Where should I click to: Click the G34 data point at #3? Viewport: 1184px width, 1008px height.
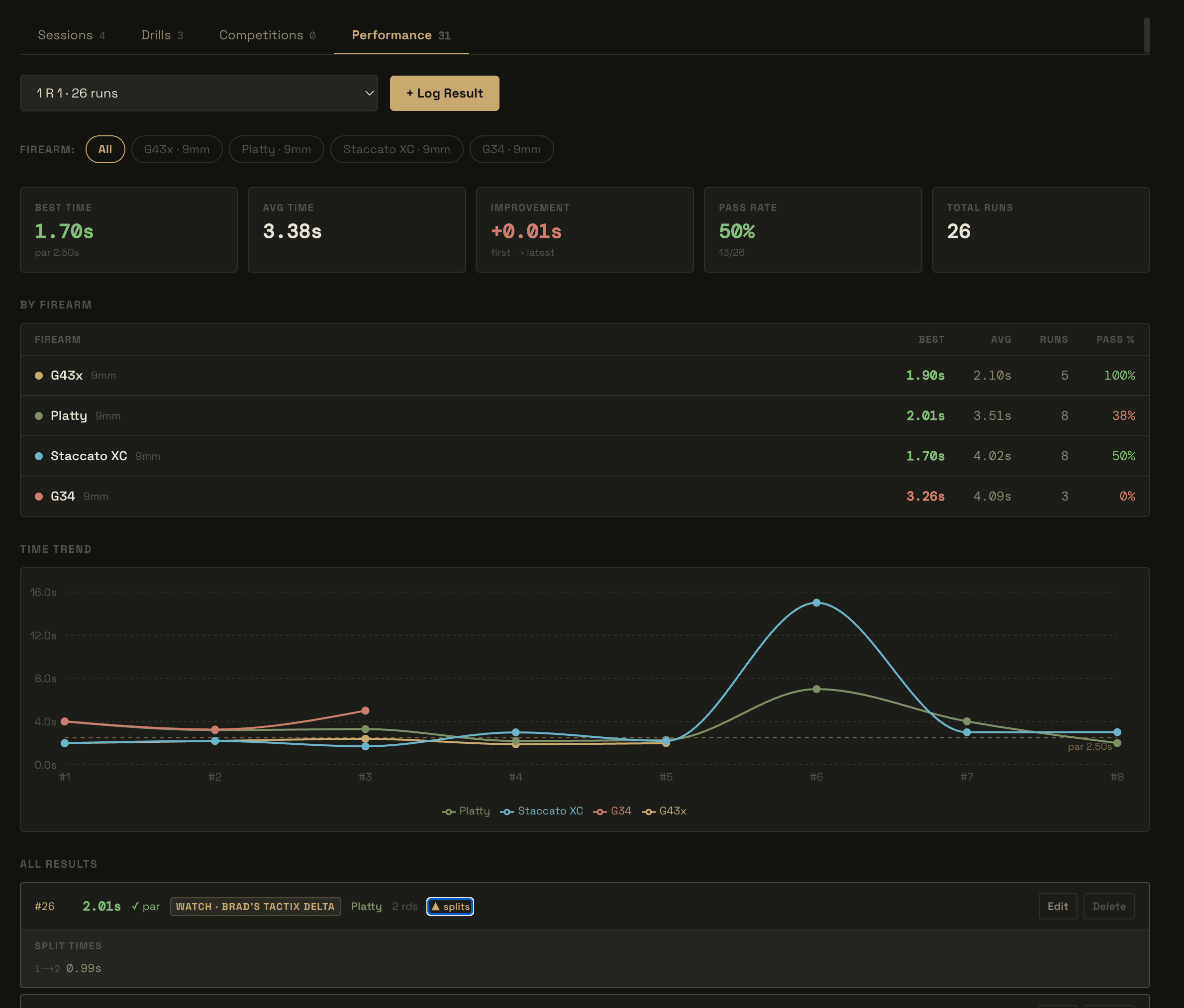click(x=365, y=711)
